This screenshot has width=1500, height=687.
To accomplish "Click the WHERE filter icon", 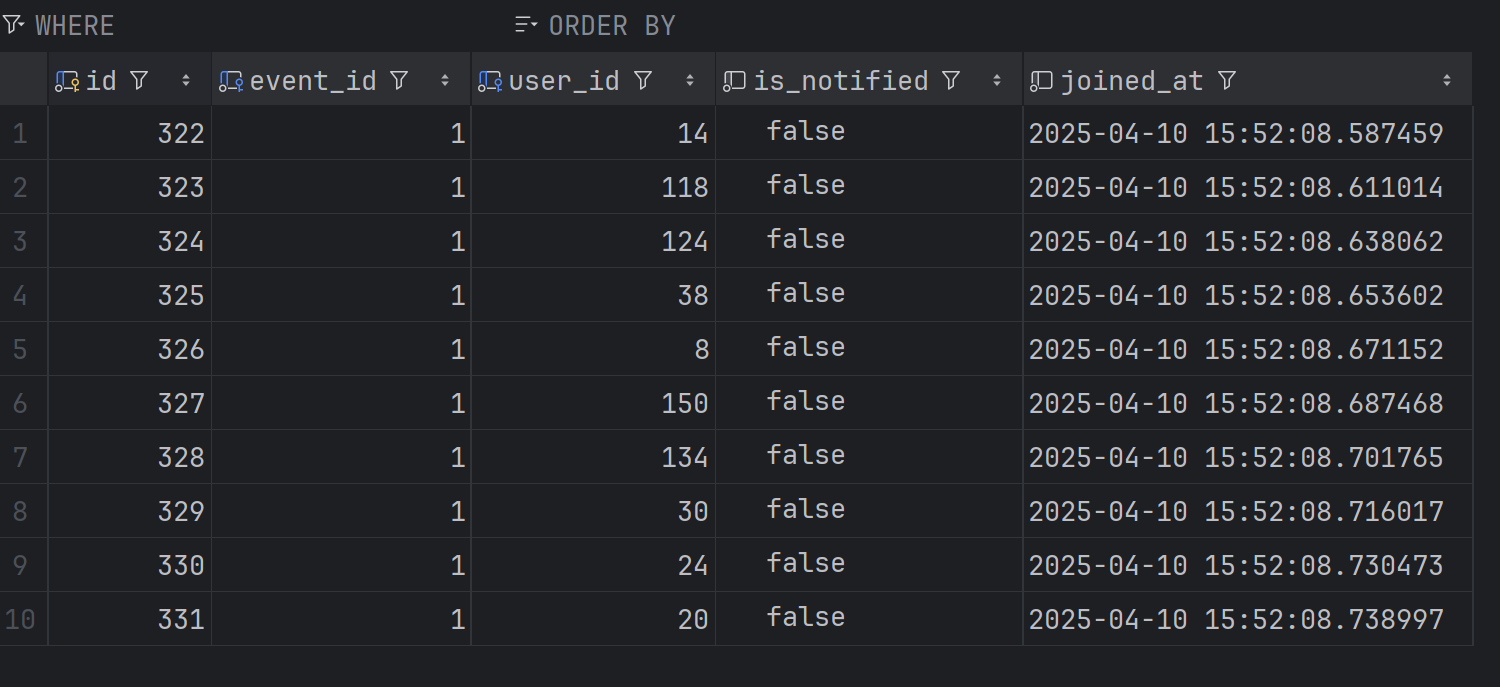I will click(13, 25).
